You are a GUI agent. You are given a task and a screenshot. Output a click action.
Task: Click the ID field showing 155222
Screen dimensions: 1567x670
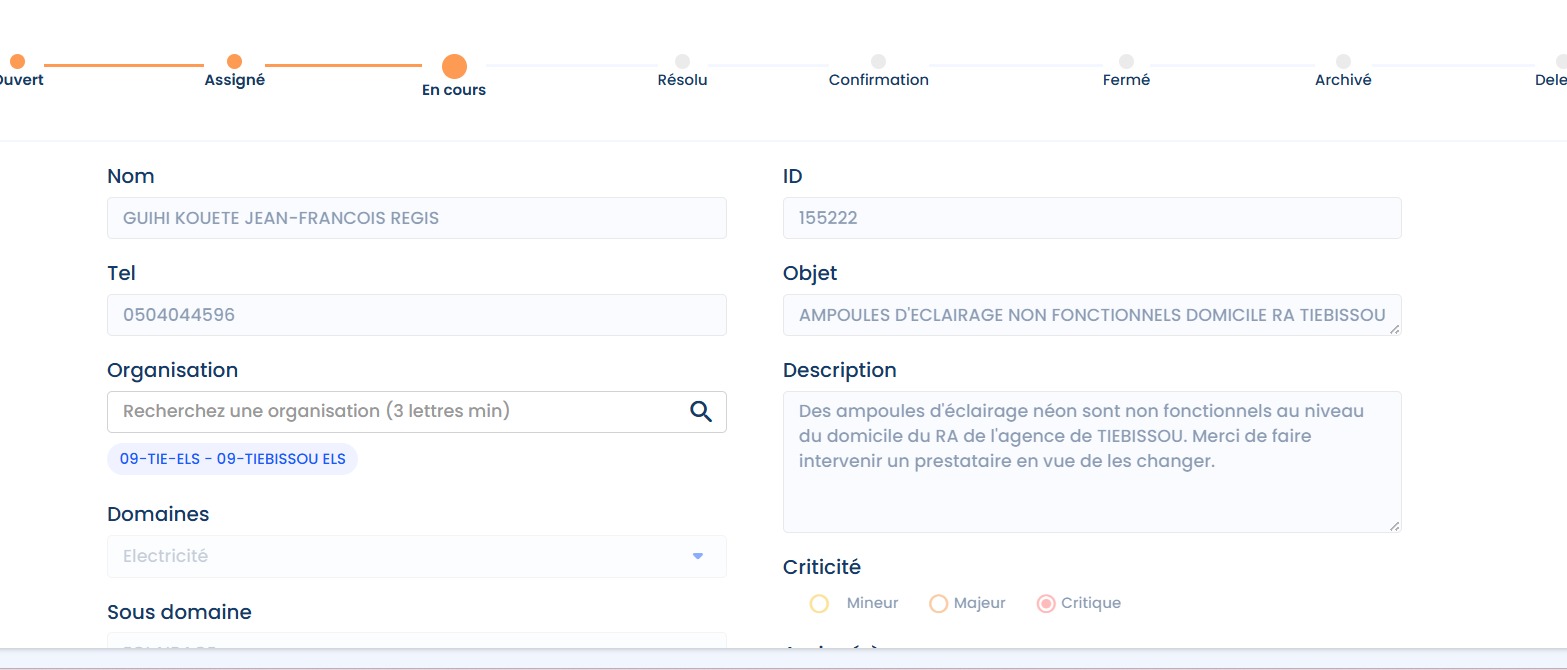1091,218
